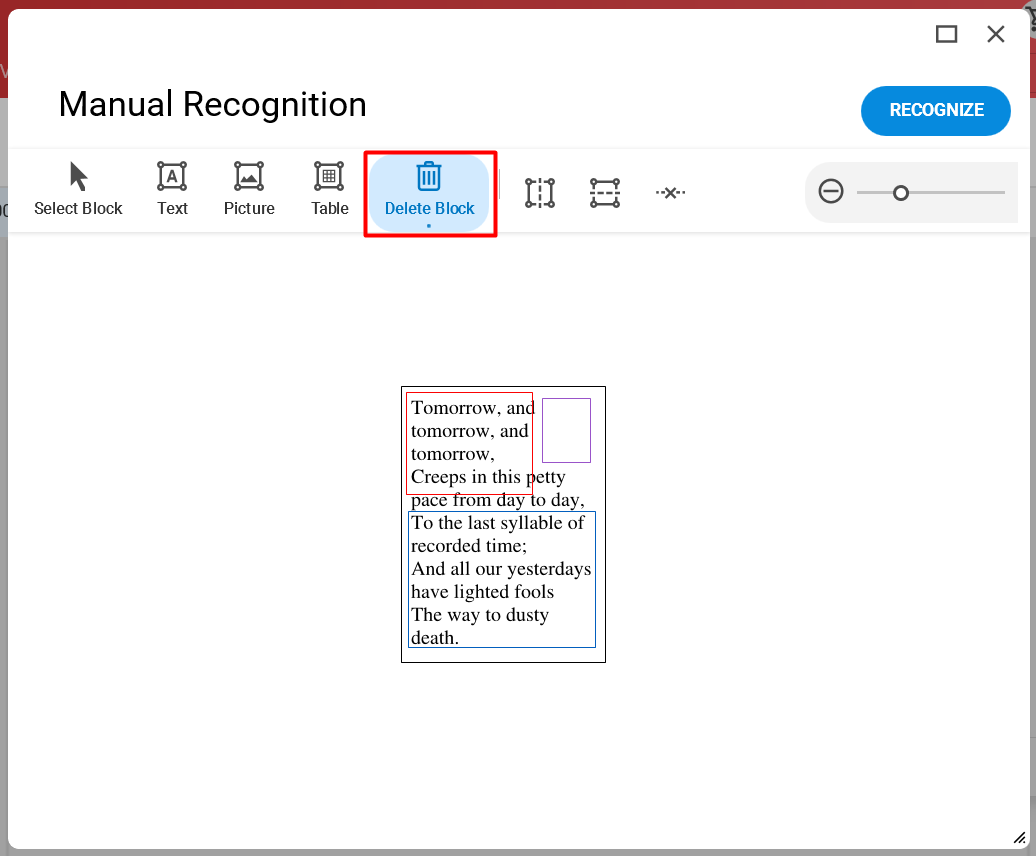Choose the delete separator tool

[670, 193]
